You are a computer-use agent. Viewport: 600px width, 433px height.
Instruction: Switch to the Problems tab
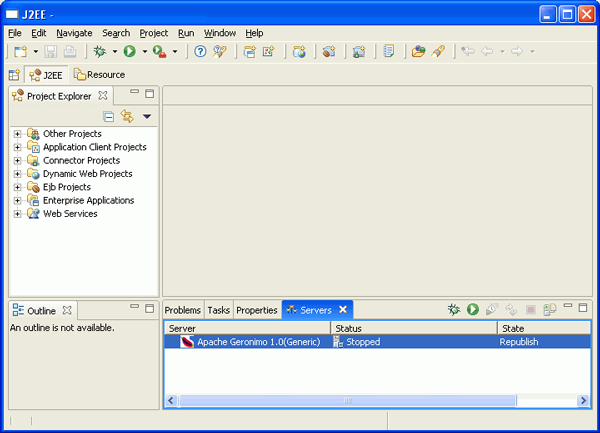(x=183, y=310)
